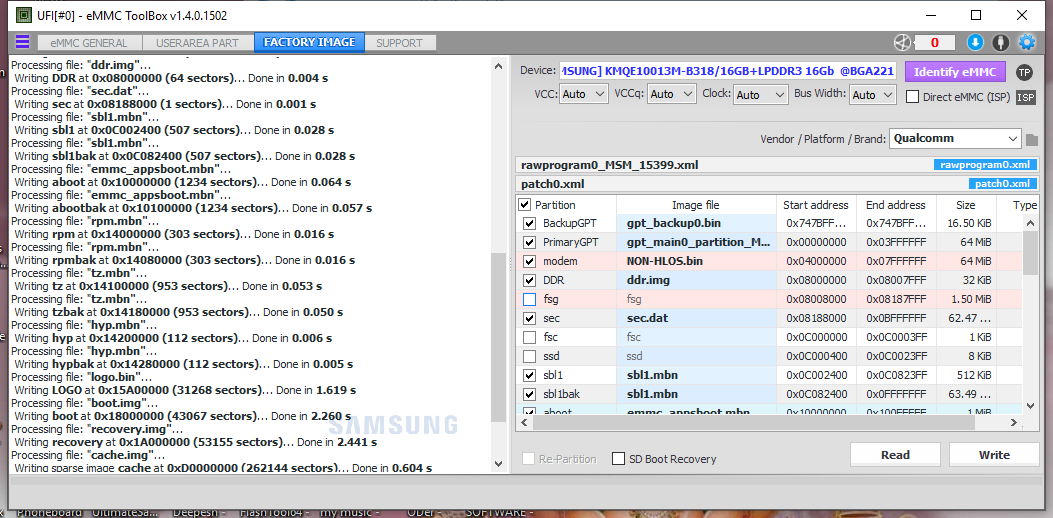This screenshot has height=518, width=1053.
Task: Click the log panel vertical scrollbar thumb
Action: point(498,337)
